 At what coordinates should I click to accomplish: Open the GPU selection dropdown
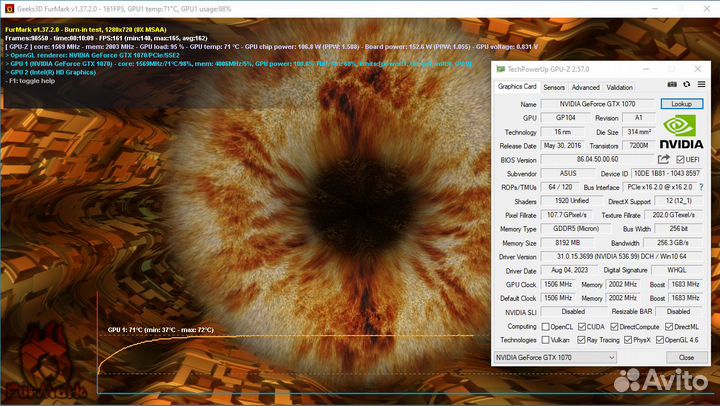(x=555, y=357)
